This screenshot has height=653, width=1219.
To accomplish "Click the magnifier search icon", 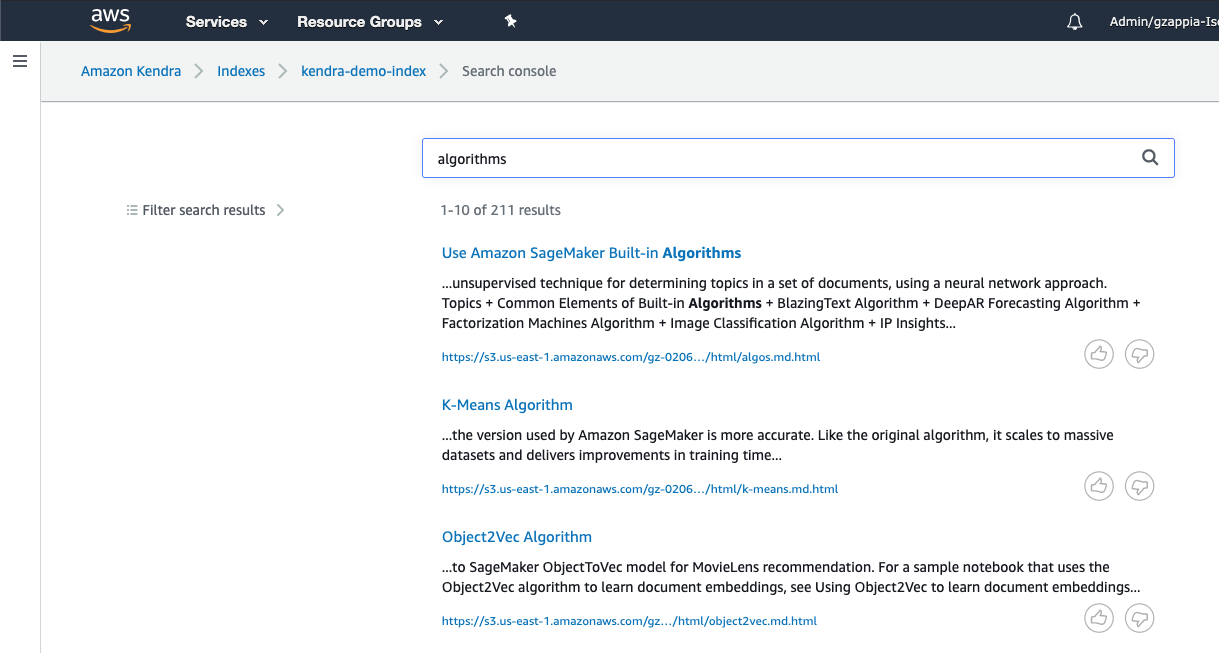I will click(x=1150, y=157).
